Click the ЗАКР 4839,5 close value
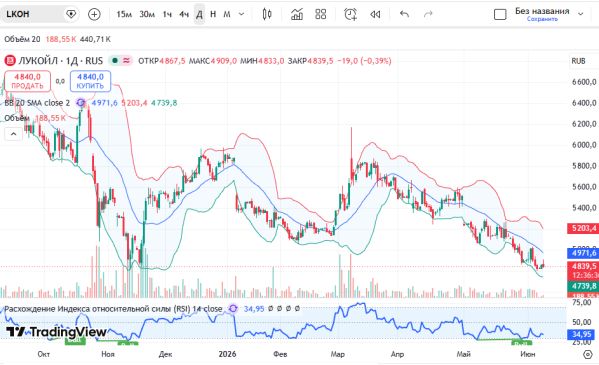This screenshot has height=365, width=599. point(311,61)
